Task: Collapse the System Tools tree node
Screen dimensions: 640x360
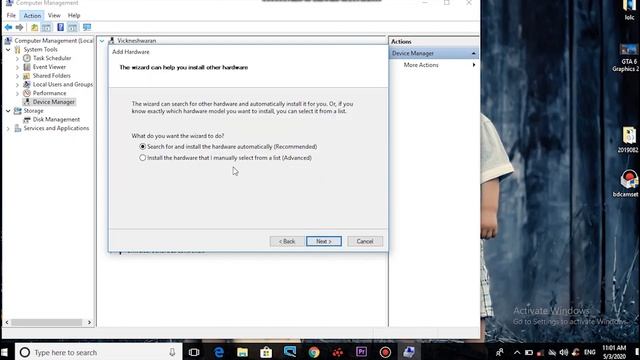Action: [8, 49]
